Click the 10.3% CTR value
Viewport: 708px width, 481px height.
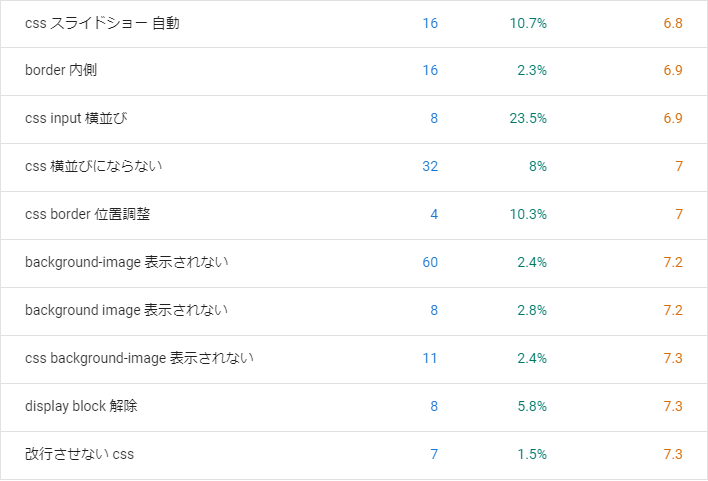pyautogui.click(x=528, y=215)
